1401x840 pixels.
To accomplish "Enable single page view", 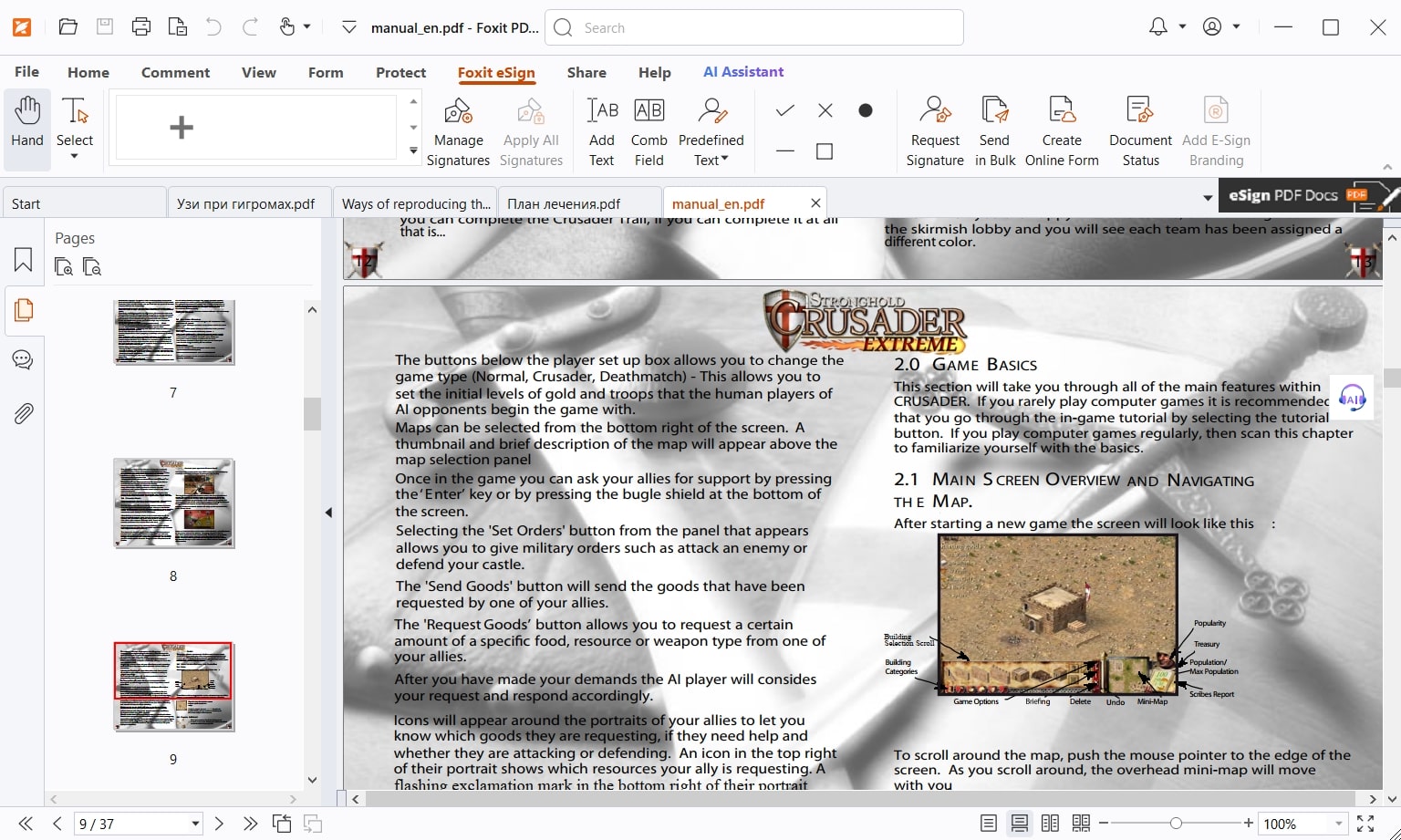I will [x=988, y=824].
